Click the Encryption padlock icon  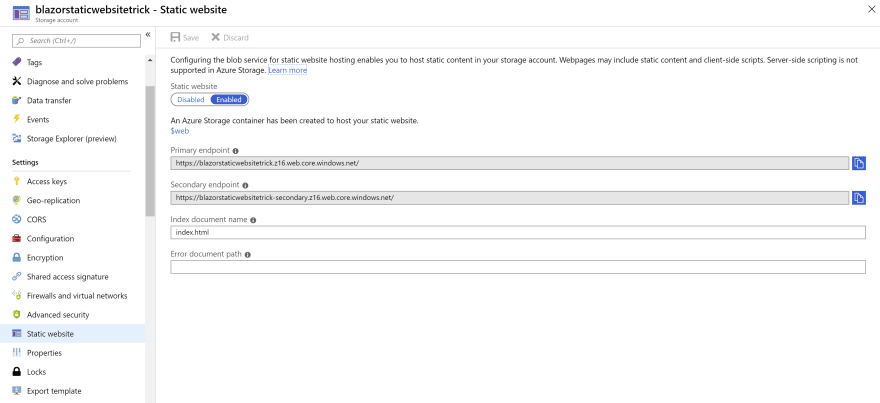tap(17, 258)
